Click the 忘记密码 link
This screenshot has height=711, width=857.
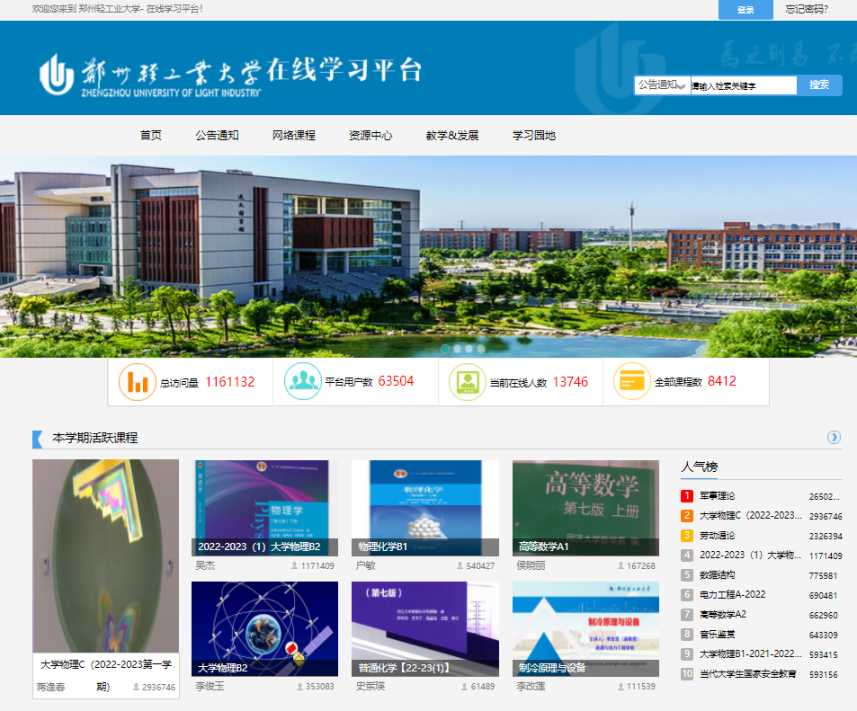pyautogui.click(x=806, y=9)
